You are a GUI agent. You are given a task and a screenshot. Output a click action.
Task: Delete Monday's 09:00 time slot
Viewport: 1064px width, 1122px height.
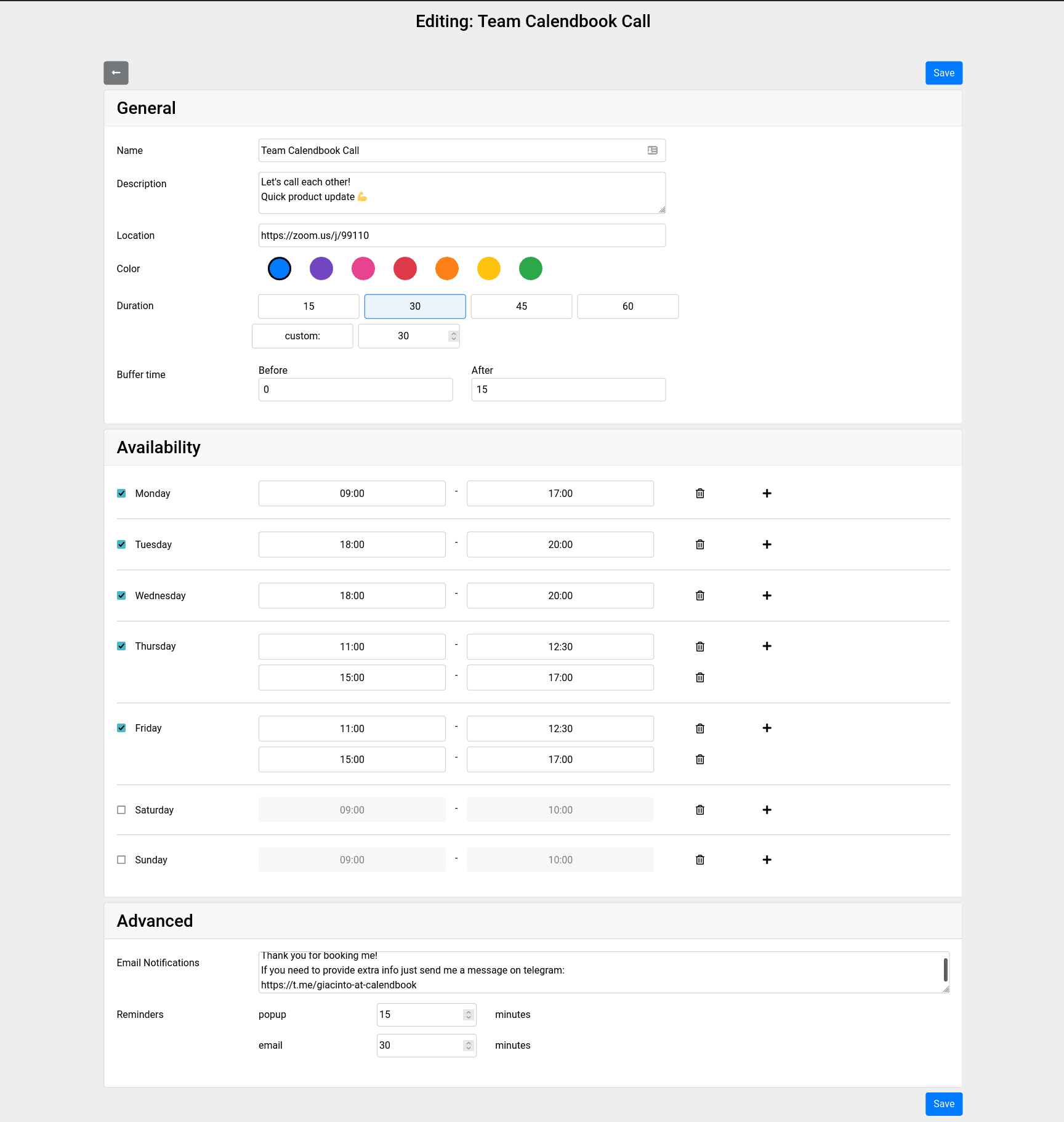[x=699, y=493]
